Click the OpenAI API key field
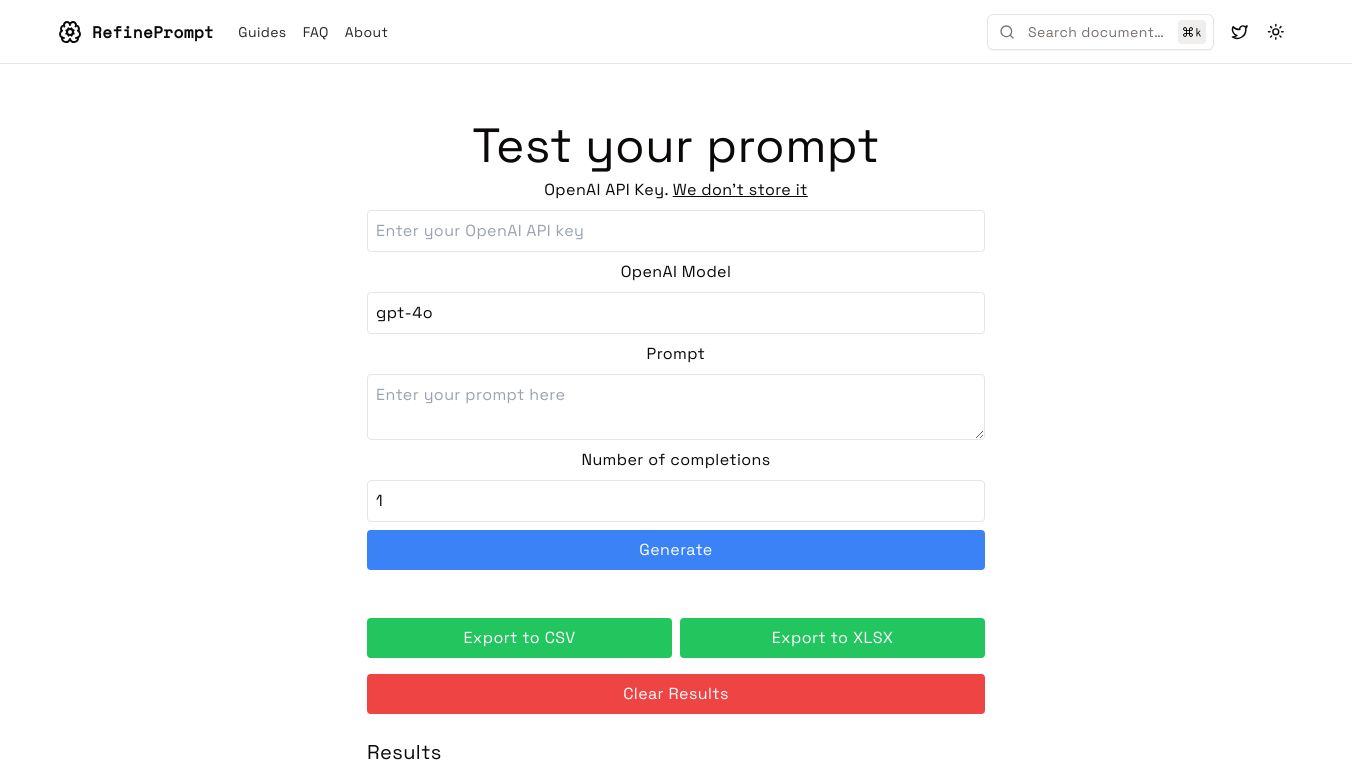This screenshot has height=760, width=1352. (x=675, y=231)
